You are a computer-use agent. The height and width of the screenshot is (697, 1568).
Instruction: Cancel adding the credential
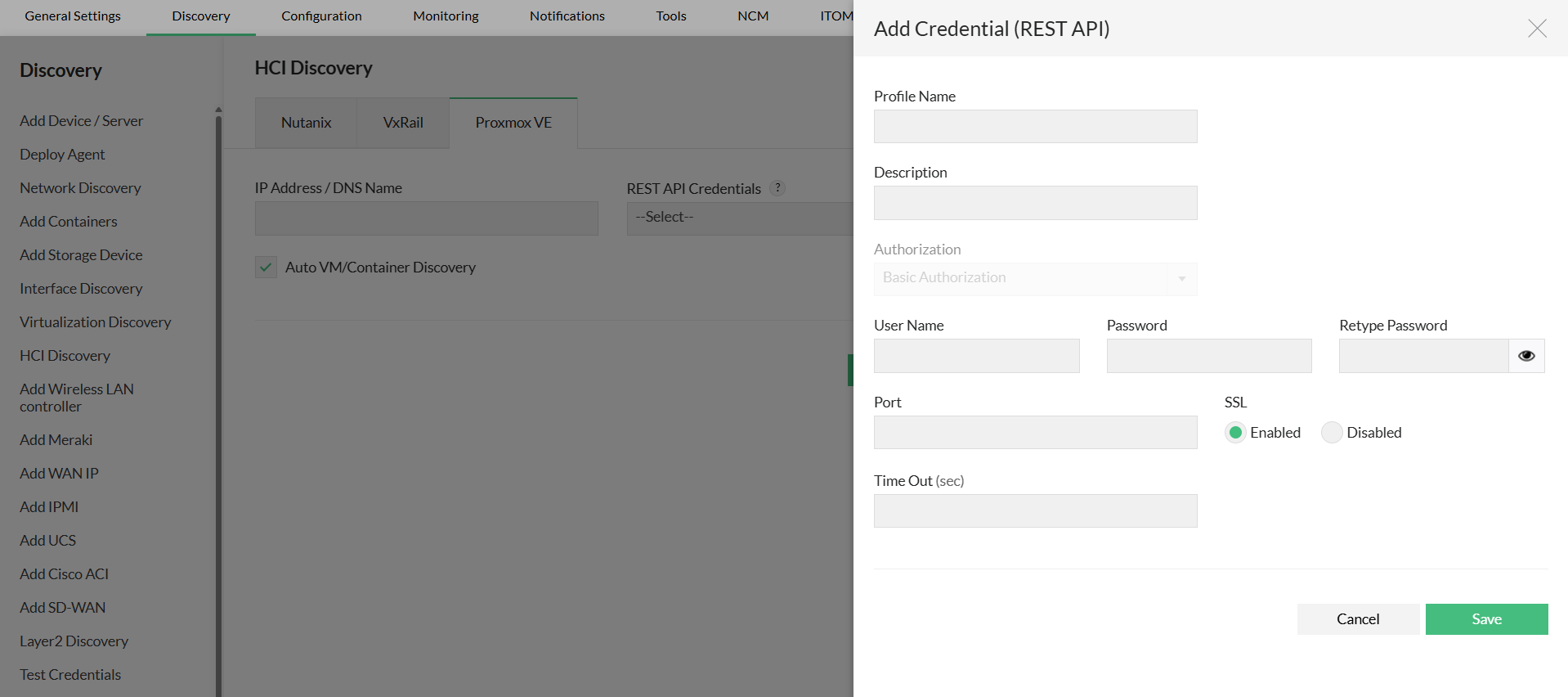[x=1357, y=619]
